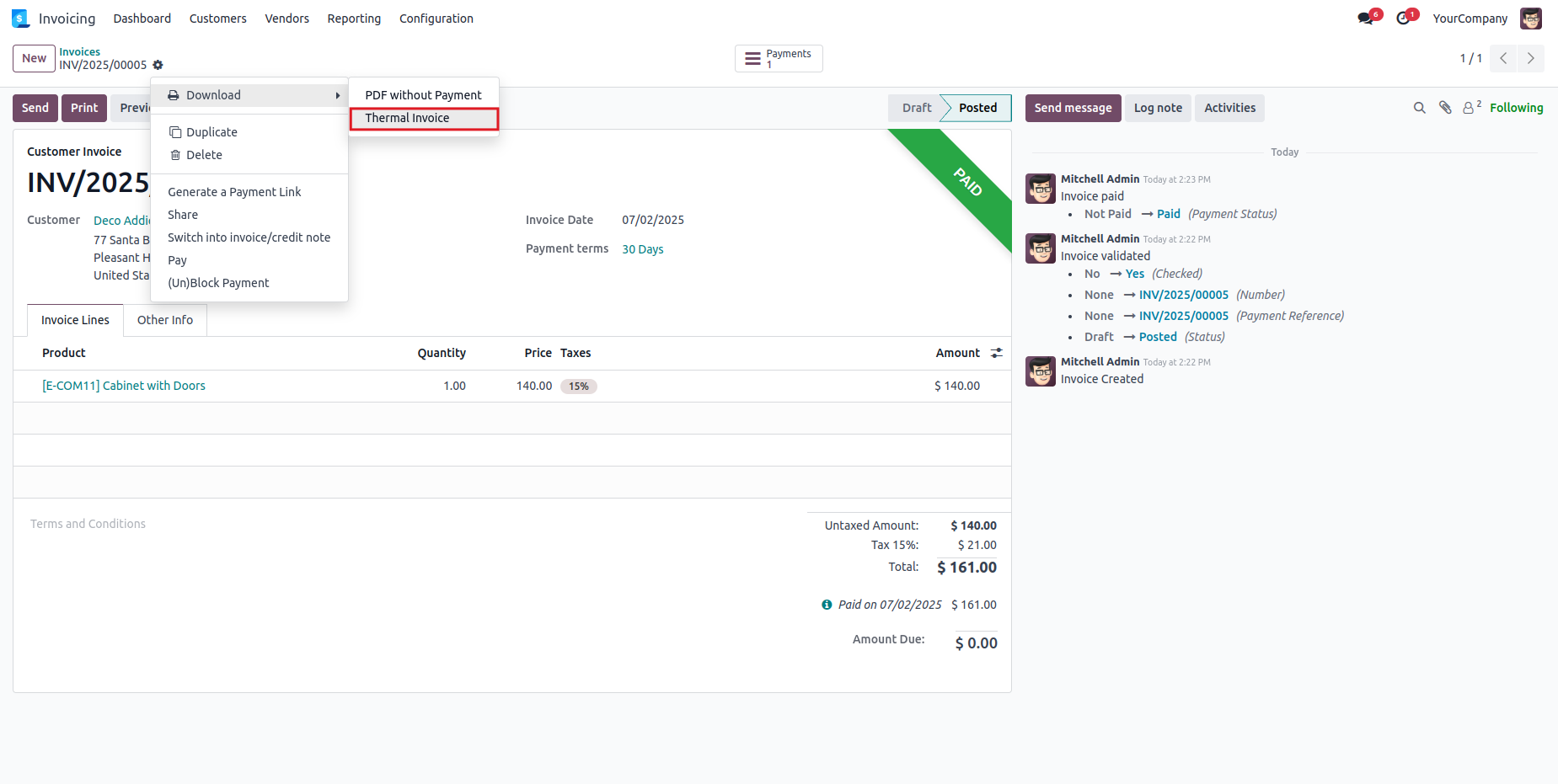
Task: Click the Invoice Created log message
Action: point(1102,379)
